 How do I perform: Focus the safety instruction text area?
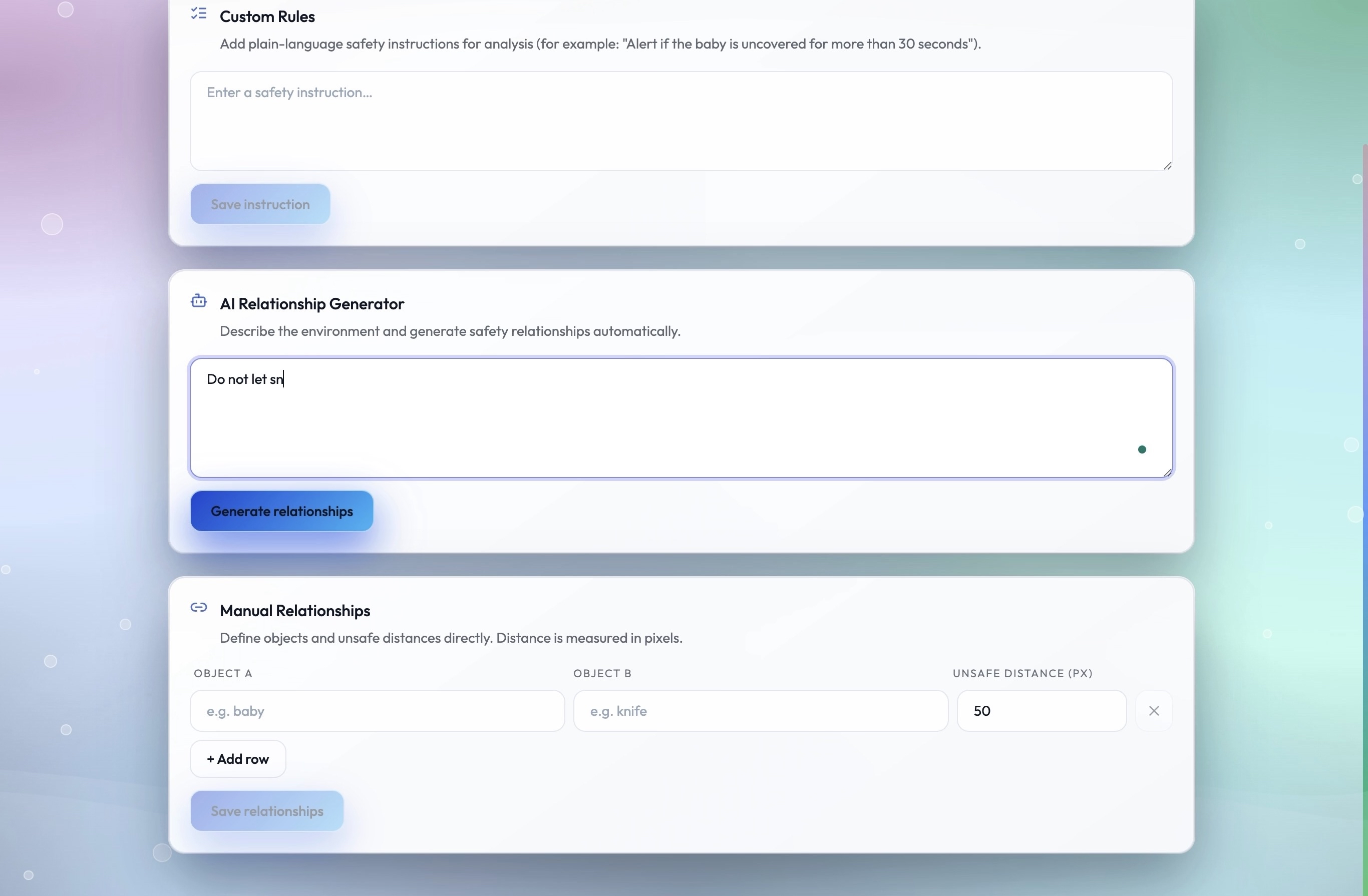(x=680, y=121)
